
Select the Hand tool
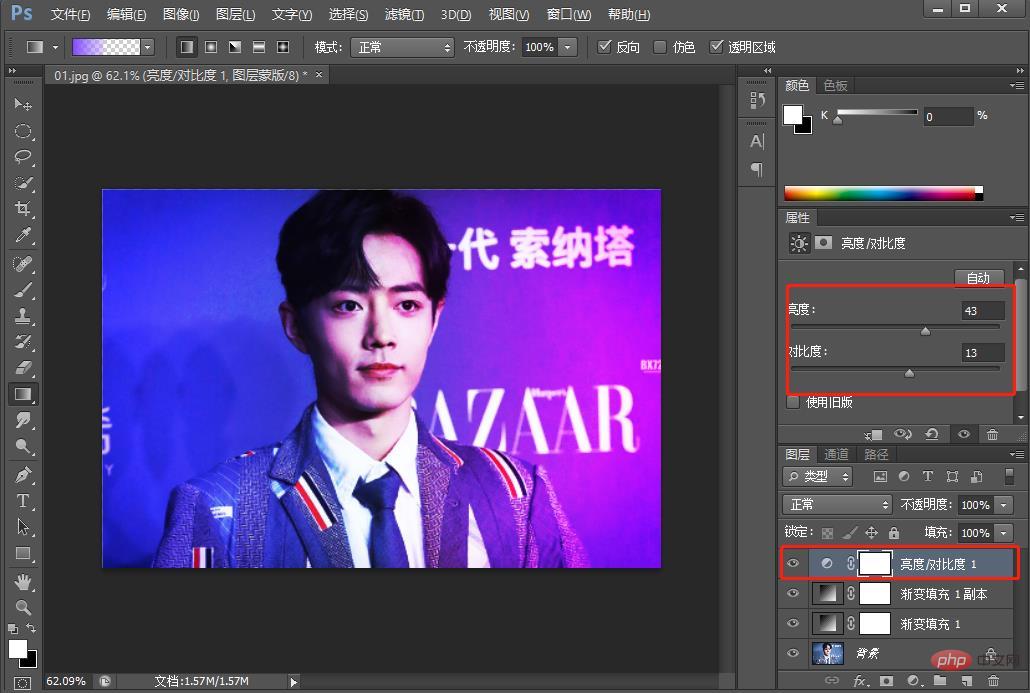[x=22, y=581]
